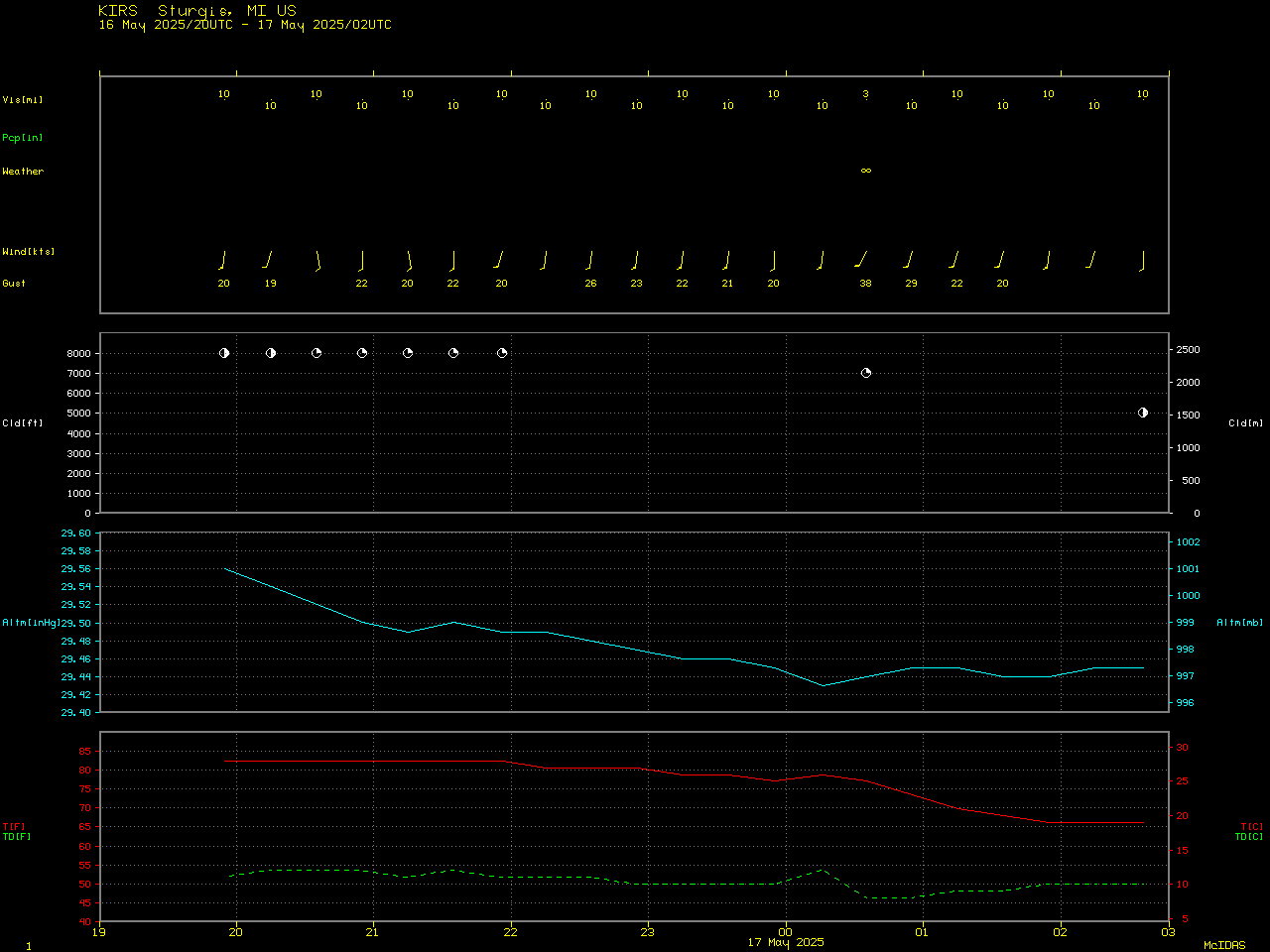Select the Vis[mi] row label
Viewport: 1270px width, 952px height.
tap(22, 100)
